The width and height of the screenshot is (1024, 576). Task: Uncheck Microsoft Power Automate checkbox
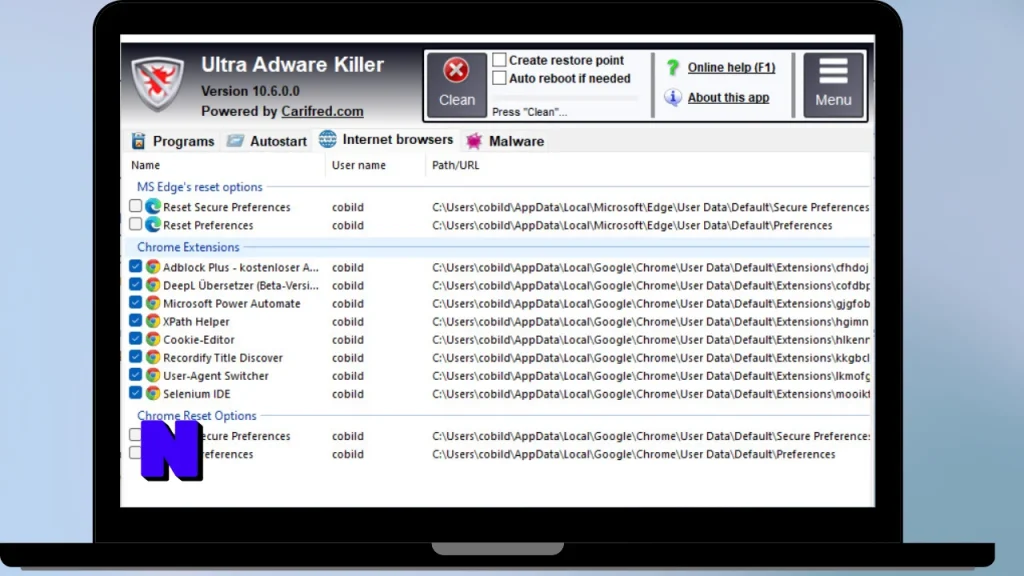[x=135, y=302]
